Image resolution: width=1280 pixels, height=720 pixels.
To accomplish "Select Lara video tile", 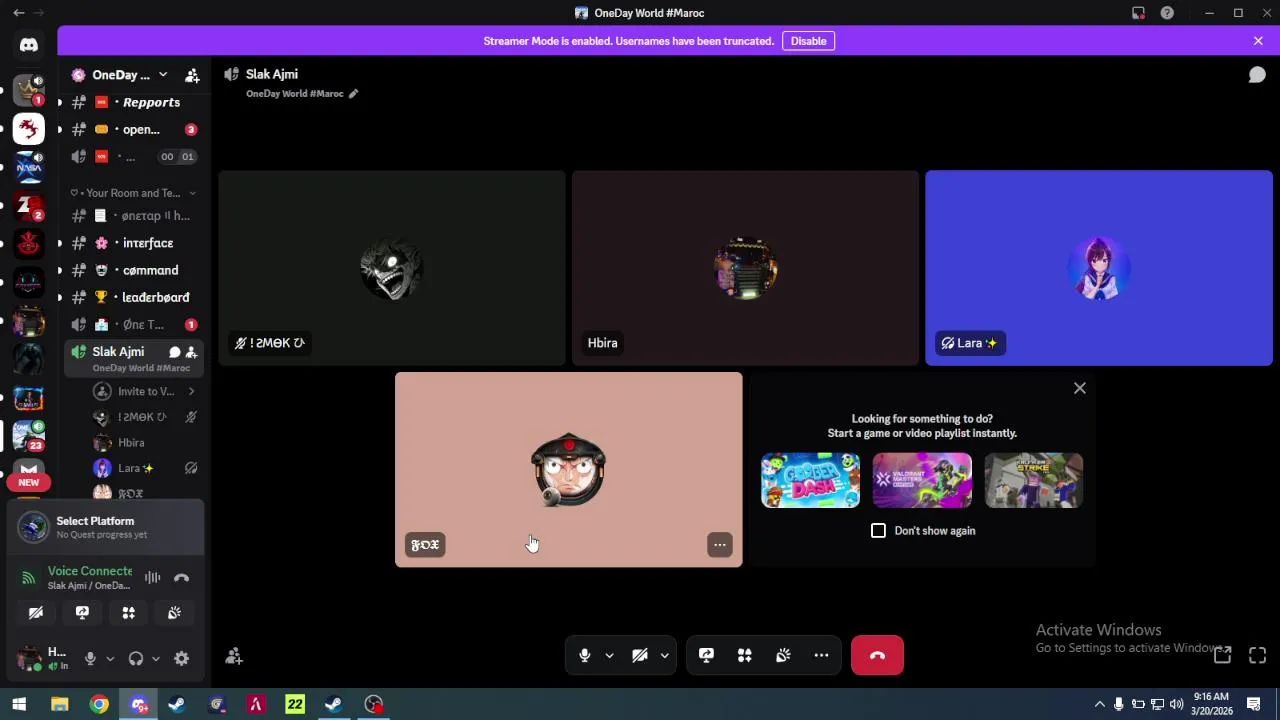I will 1099,268.
